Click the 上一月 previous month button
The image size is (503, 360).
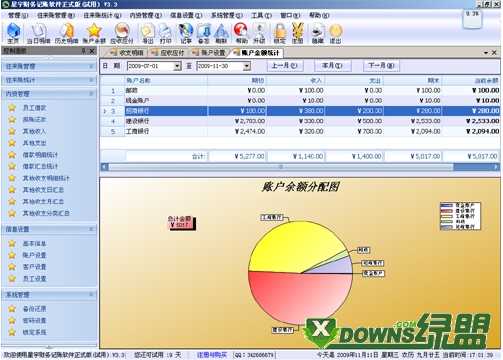pyautogui.click(x=285, y=66)
